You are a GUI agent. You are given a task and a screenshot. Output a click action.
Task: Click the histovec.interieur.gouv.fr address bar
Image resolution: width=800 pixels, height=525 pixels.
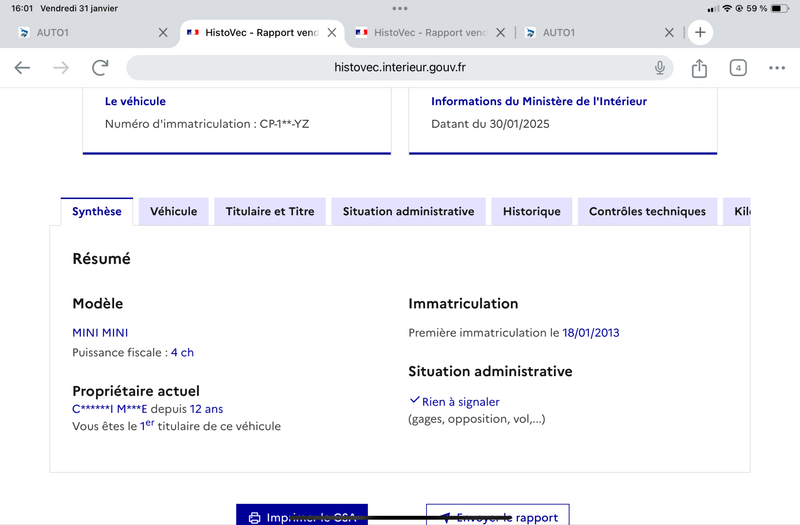click(399, 67)
